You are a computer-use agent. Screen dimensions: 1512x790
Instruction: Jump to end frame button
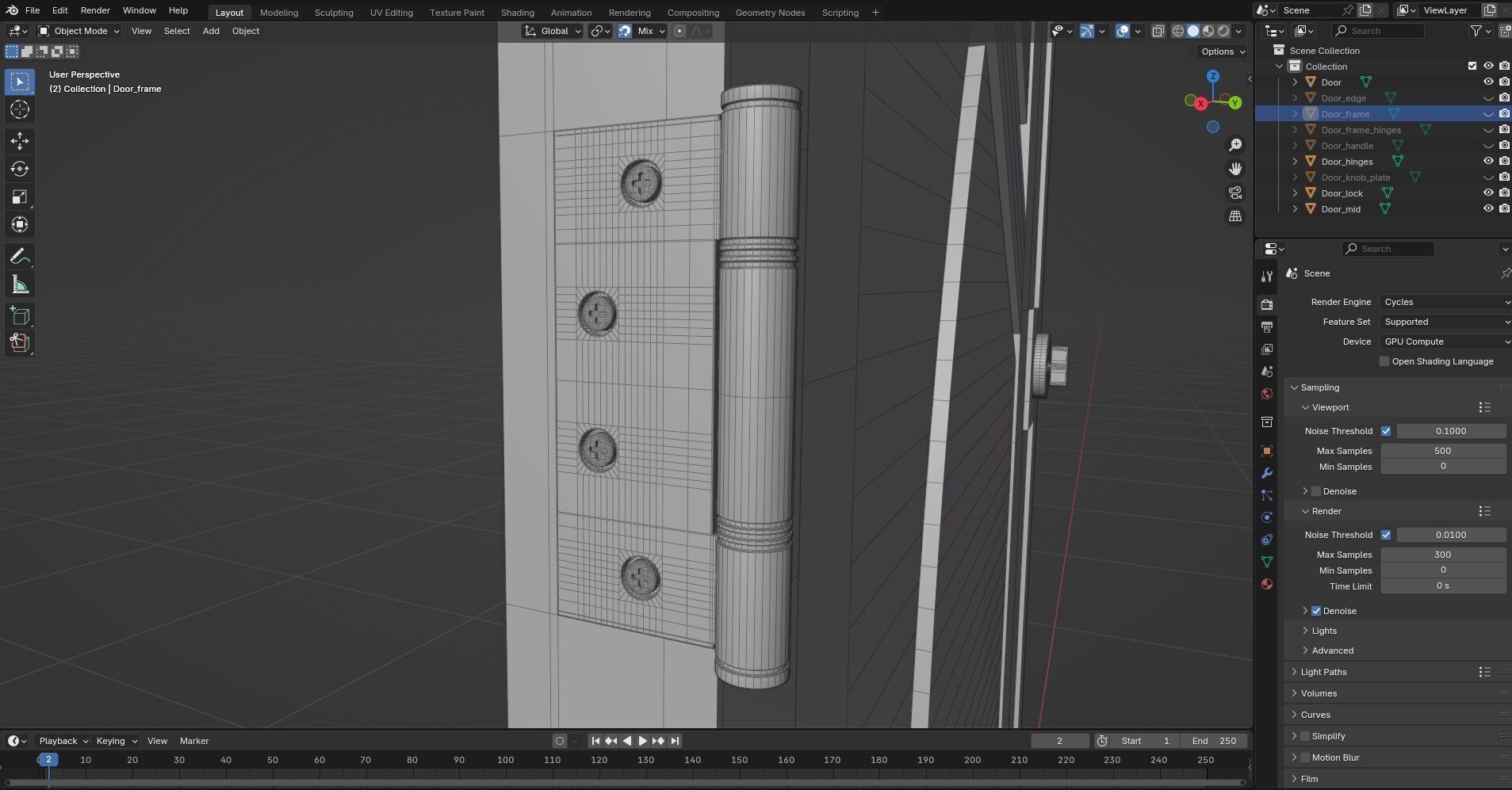pos(675,741)
